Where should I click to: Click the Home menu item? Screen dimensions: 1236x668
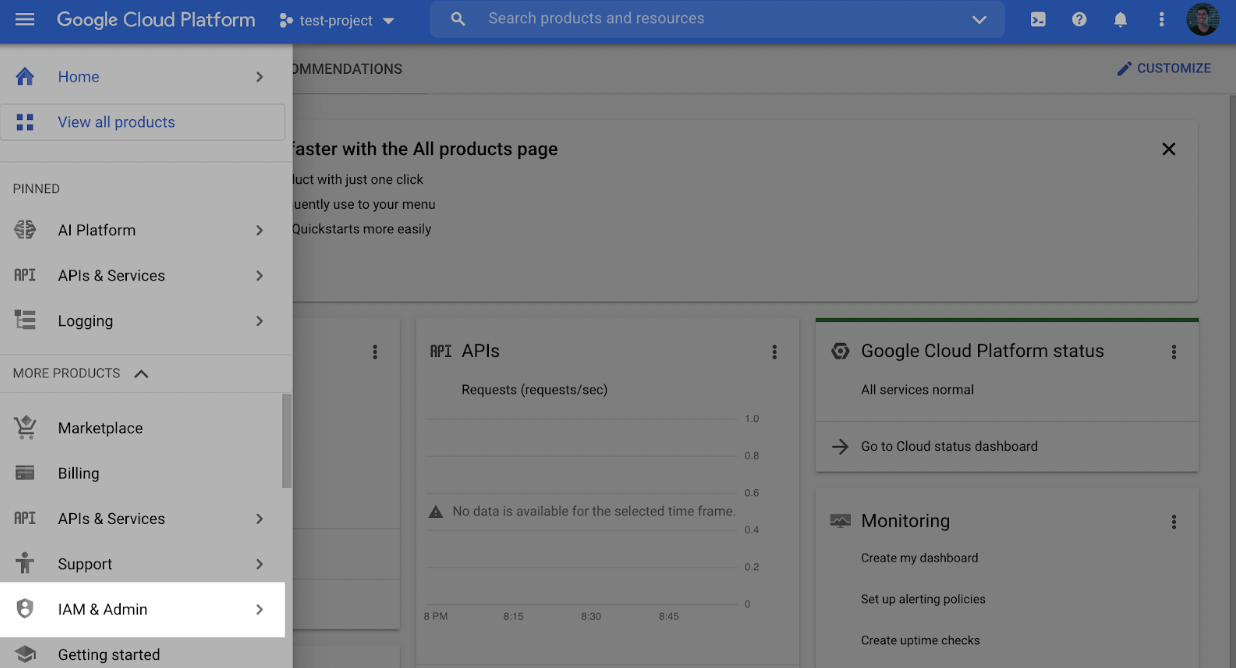click(x=142, y=77)
